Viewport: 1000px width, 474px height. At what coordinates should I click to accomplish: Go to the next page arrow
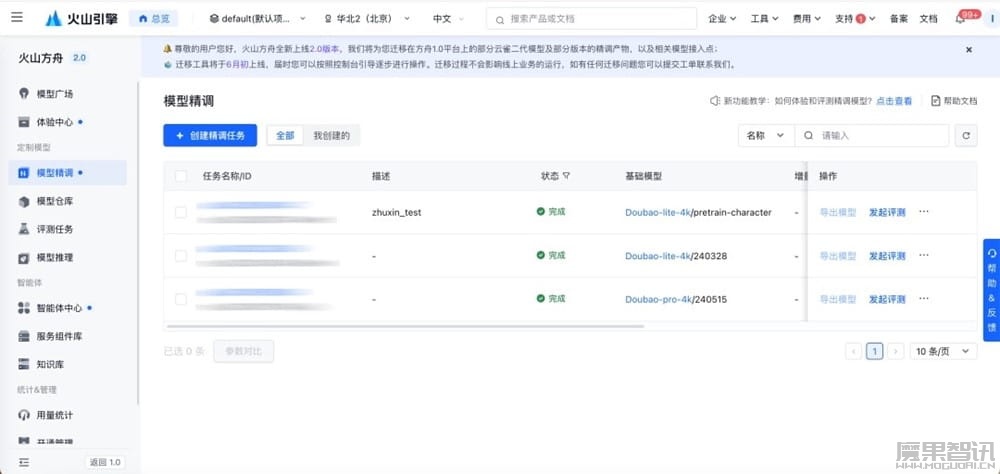tap(896, 351)
